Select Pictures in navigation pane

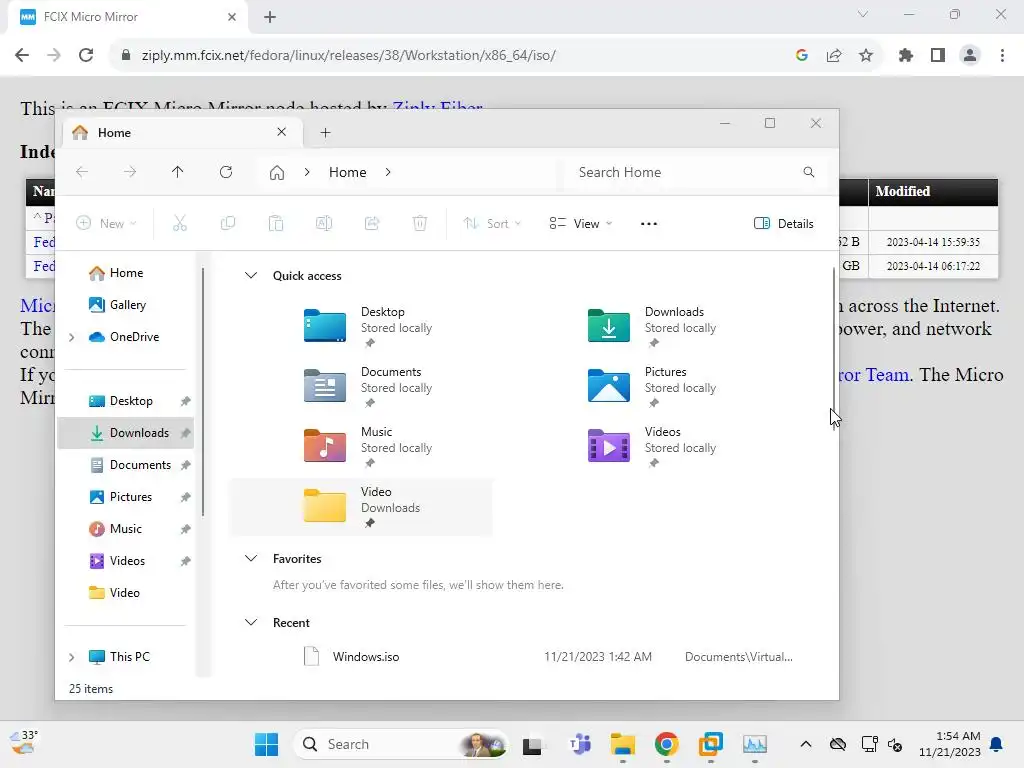coord(125,497)
